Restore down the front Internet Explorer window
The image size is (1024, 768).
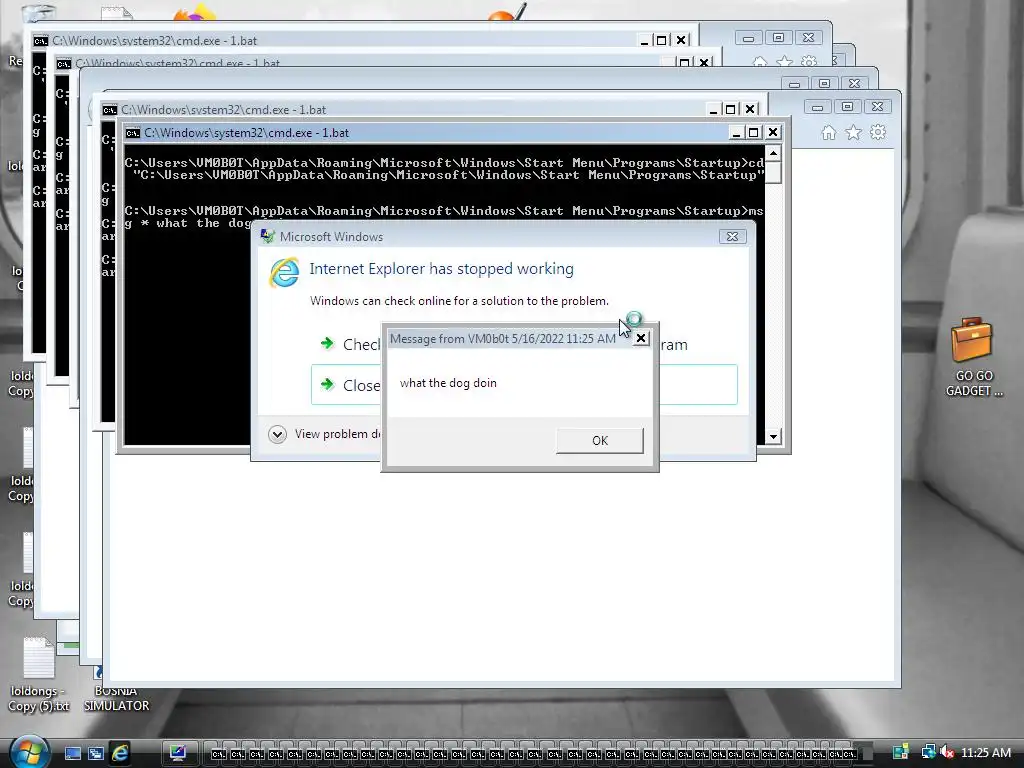pyautogui.click(x=847, y=106)
